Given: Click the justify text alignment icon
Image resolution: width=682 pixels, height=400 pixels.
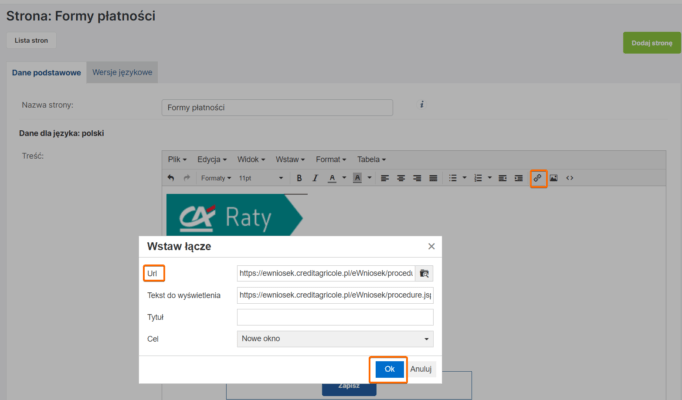Looking at the screenshot, I should point(433,178).
